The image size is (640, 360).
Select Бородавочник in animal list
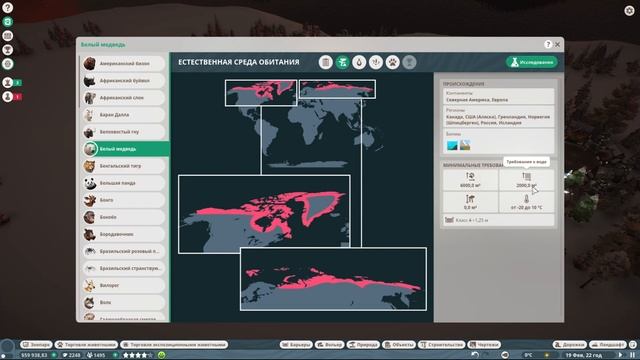pyautogui.click(x=124, y=235)
